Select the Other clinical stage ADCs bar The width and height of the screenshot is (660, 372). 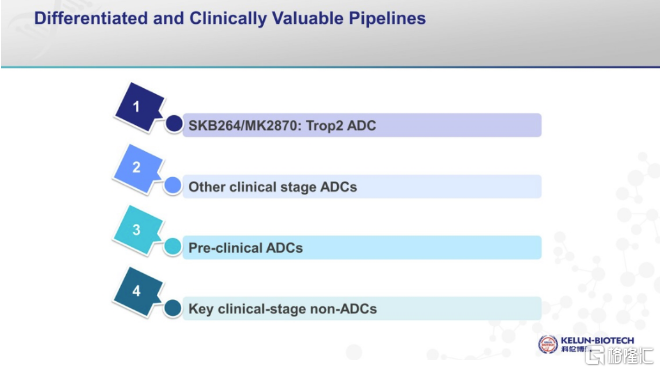click(x=362, y=186)
